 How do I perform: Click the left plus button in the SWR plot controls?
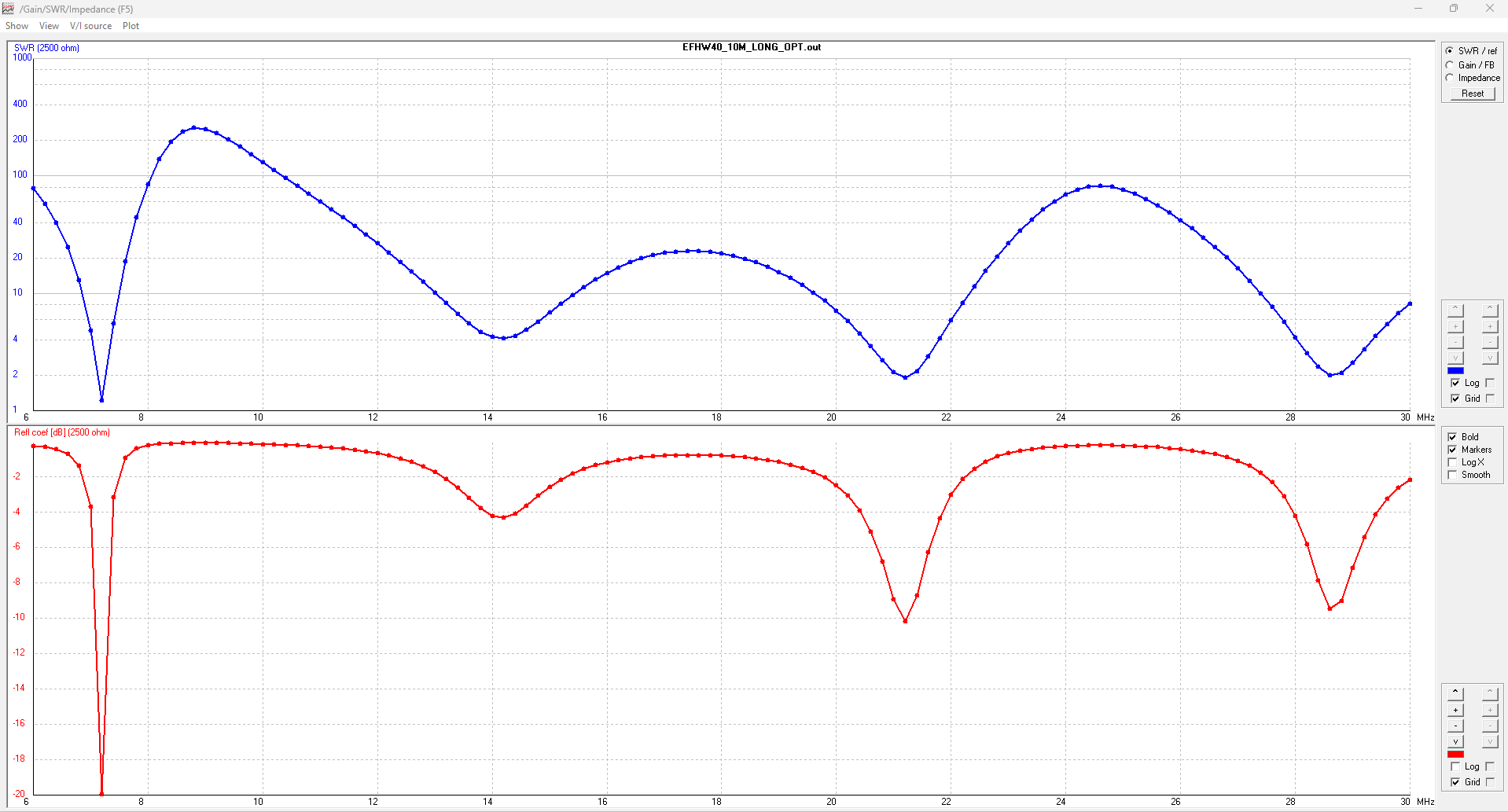(x=1455, y=326)
